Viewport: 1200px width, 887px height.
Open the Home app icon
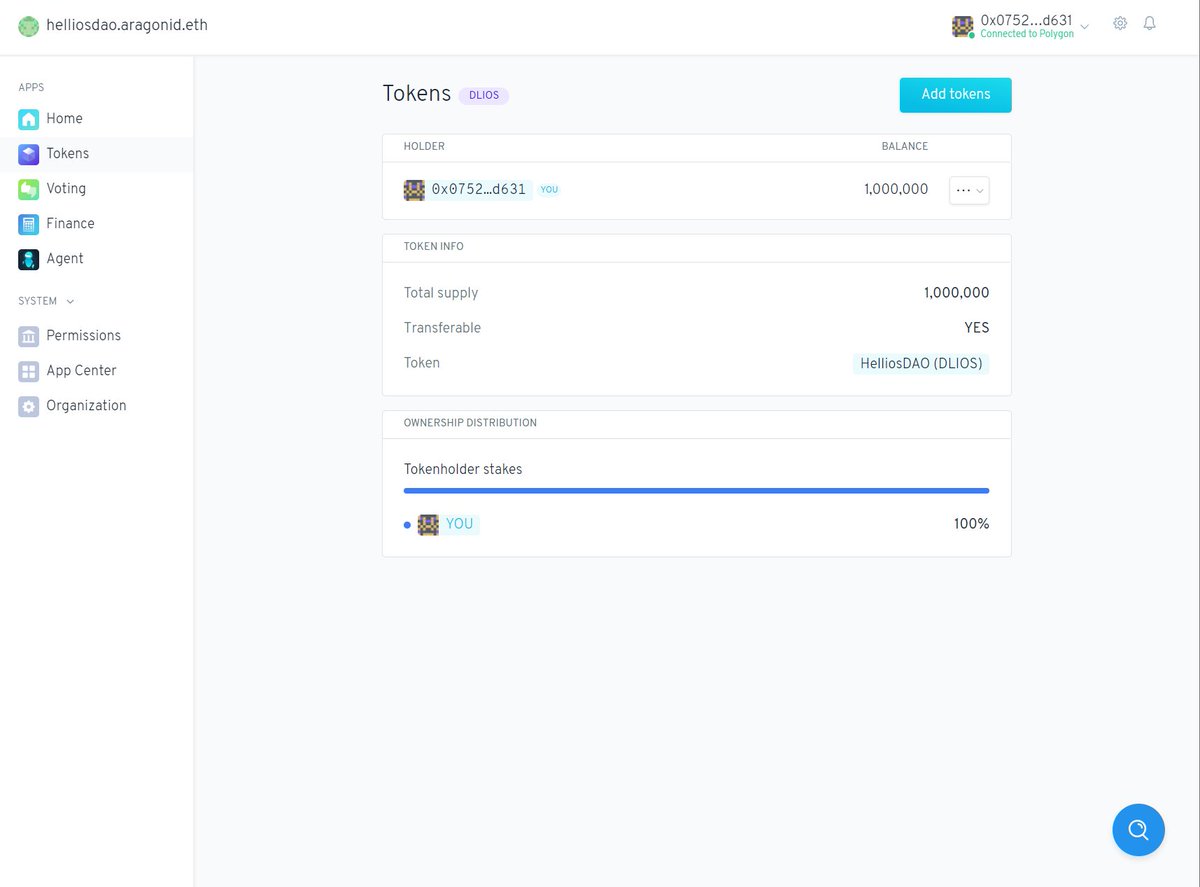(x=28, y=119)
